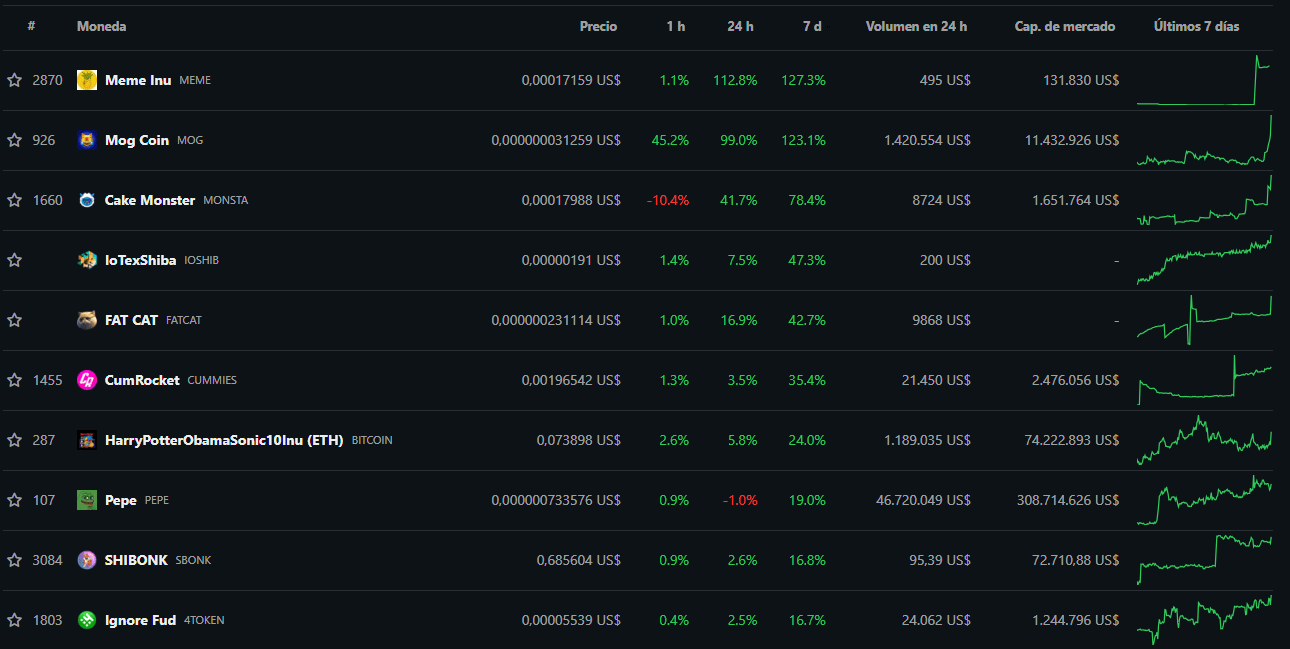
Task: Click Meme Inu's 112.8% 24 h value
Action: click(x=735, y=80)
